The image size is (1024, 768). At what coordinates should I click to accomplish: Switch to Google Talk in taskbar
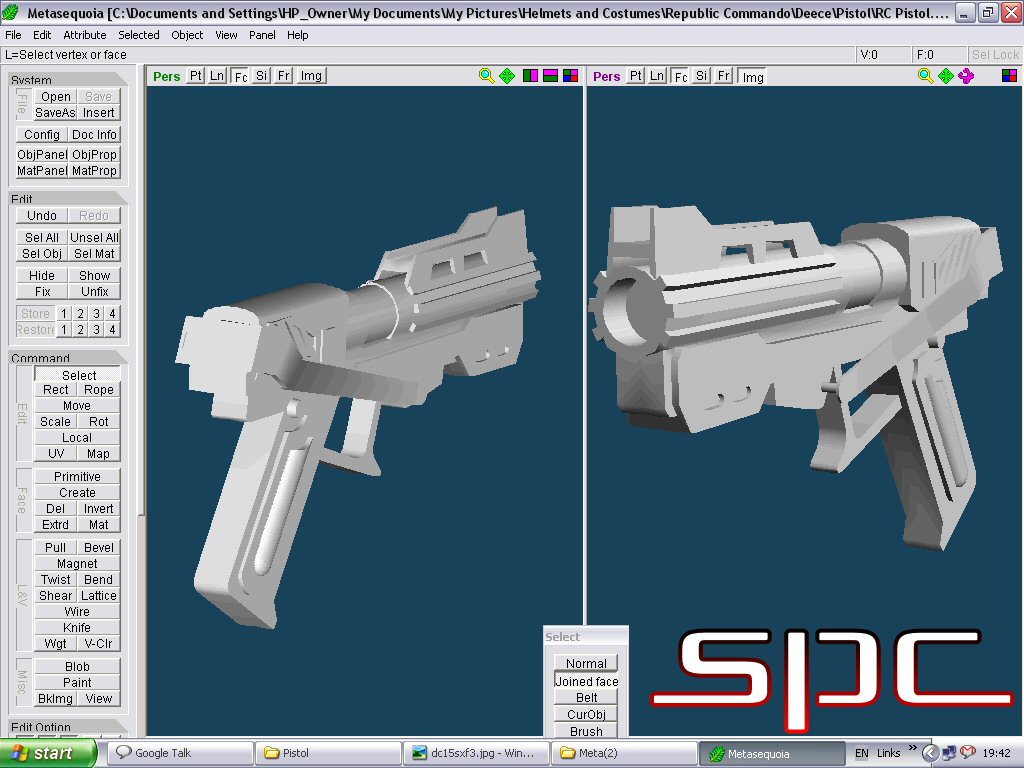click(180, 753)
